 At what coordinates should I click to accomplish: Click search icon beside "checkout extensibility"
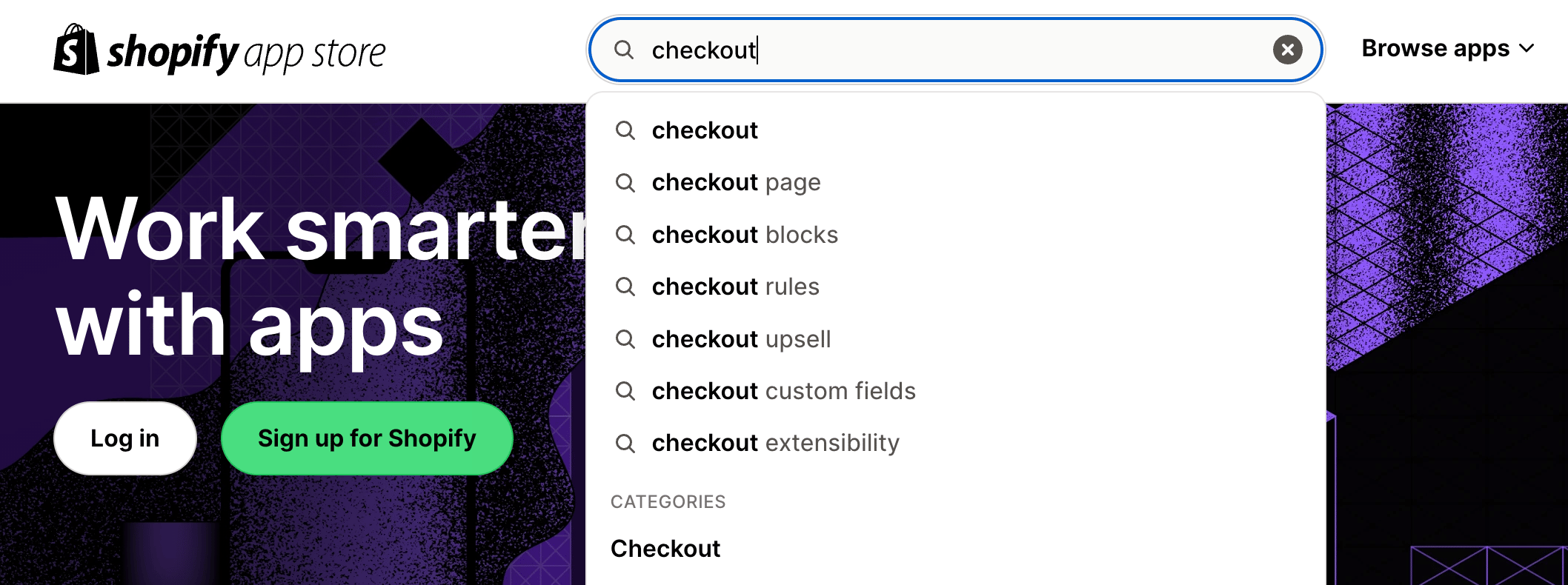[x=625, y=443]
